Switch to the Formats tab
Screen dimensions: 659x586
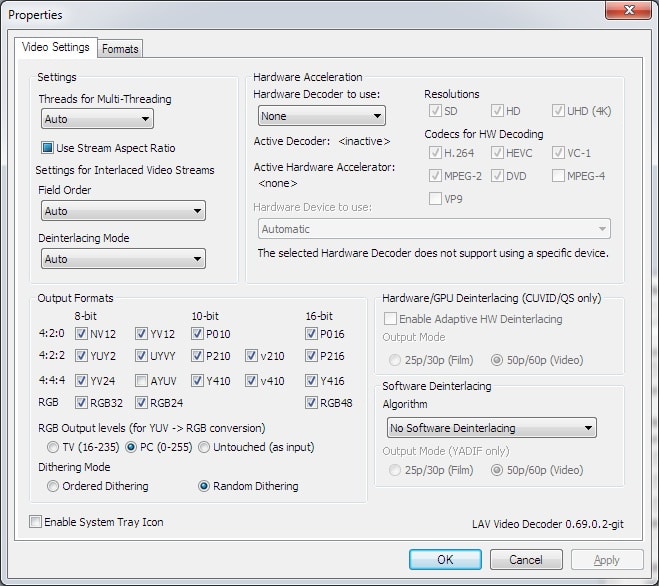(120, 48)
